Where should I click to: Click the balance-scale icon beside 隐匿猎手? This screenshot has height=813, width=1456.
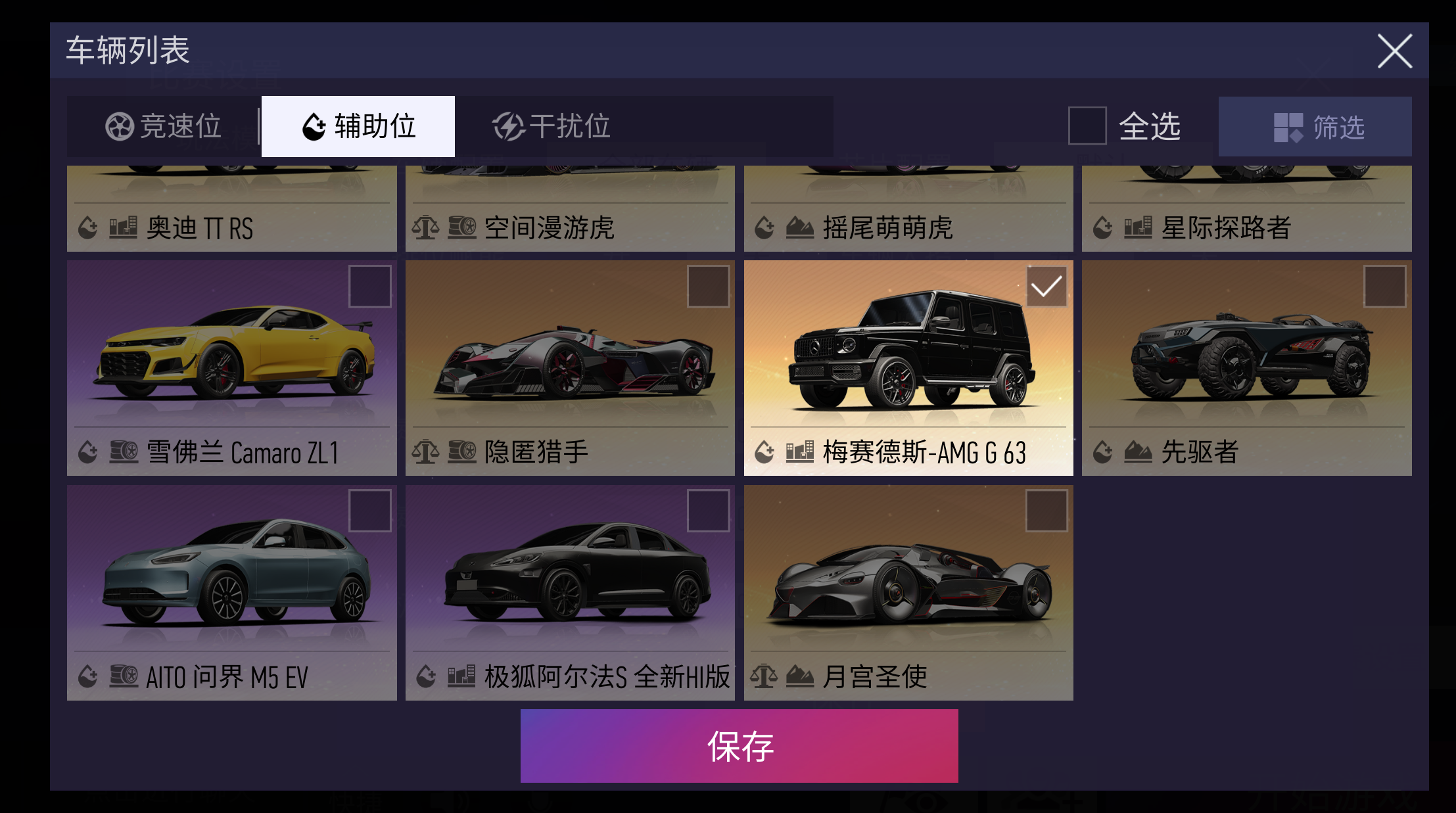click(425, 452)
